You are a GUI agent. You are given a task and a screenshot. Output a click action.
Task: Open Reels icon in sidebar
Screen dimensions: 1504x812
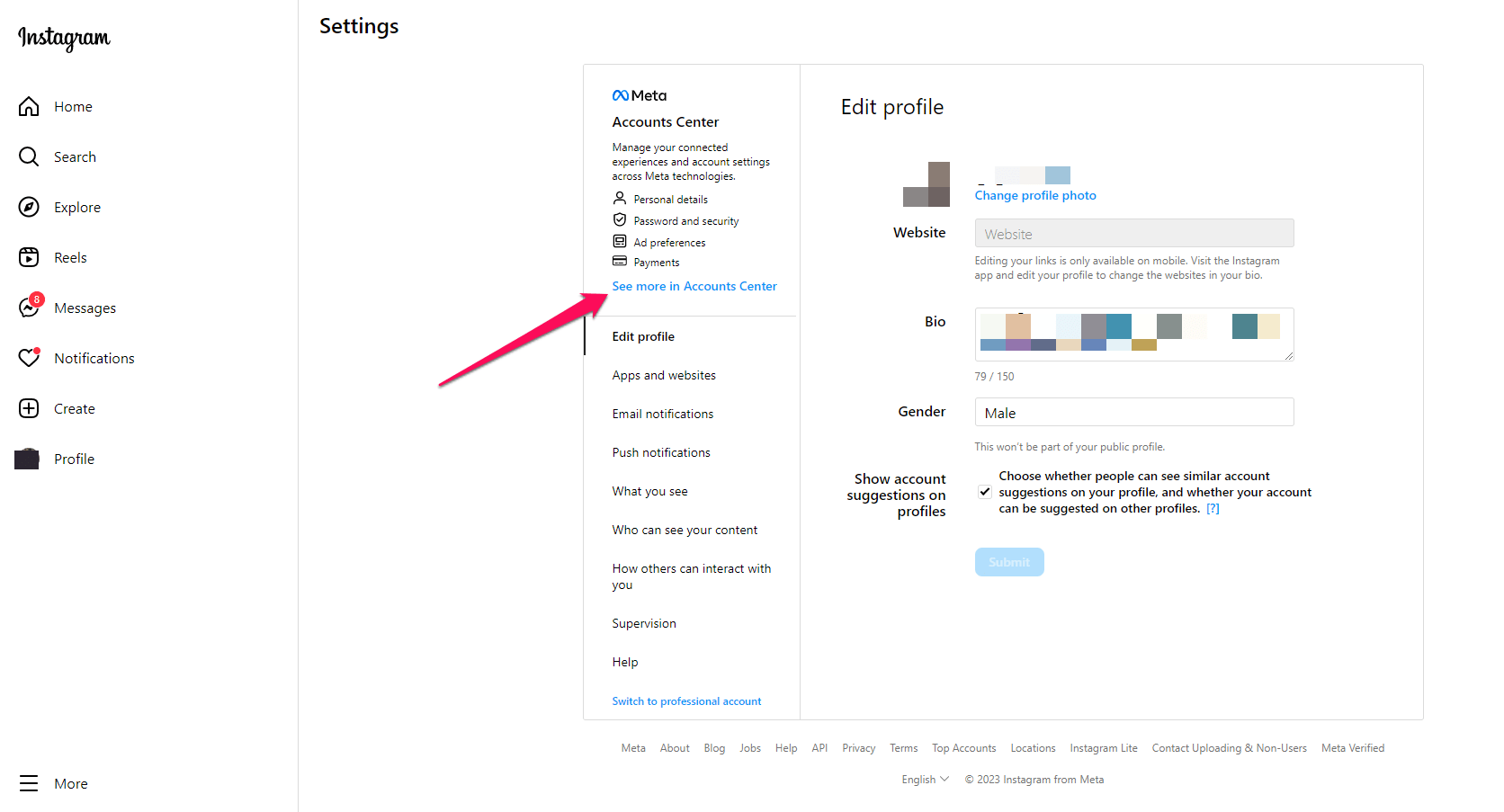pos(29,258)
